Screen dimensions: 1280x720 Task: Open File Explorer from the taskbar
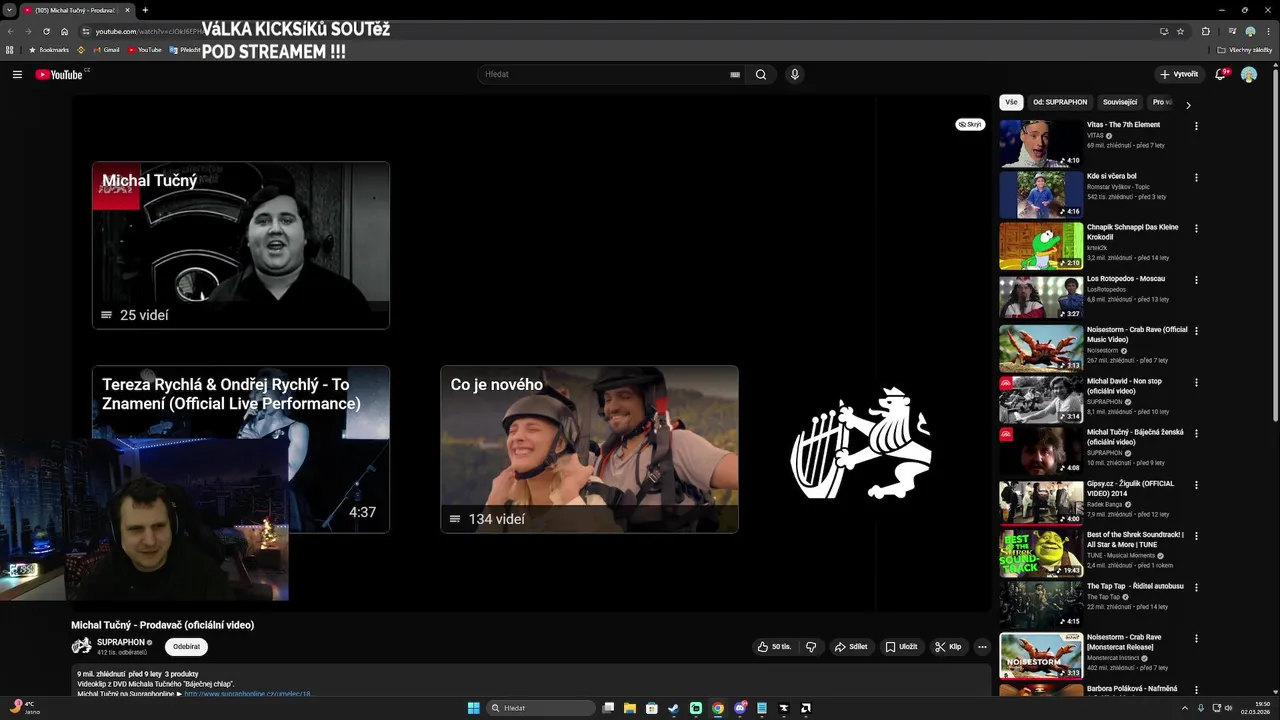(630, 708)
